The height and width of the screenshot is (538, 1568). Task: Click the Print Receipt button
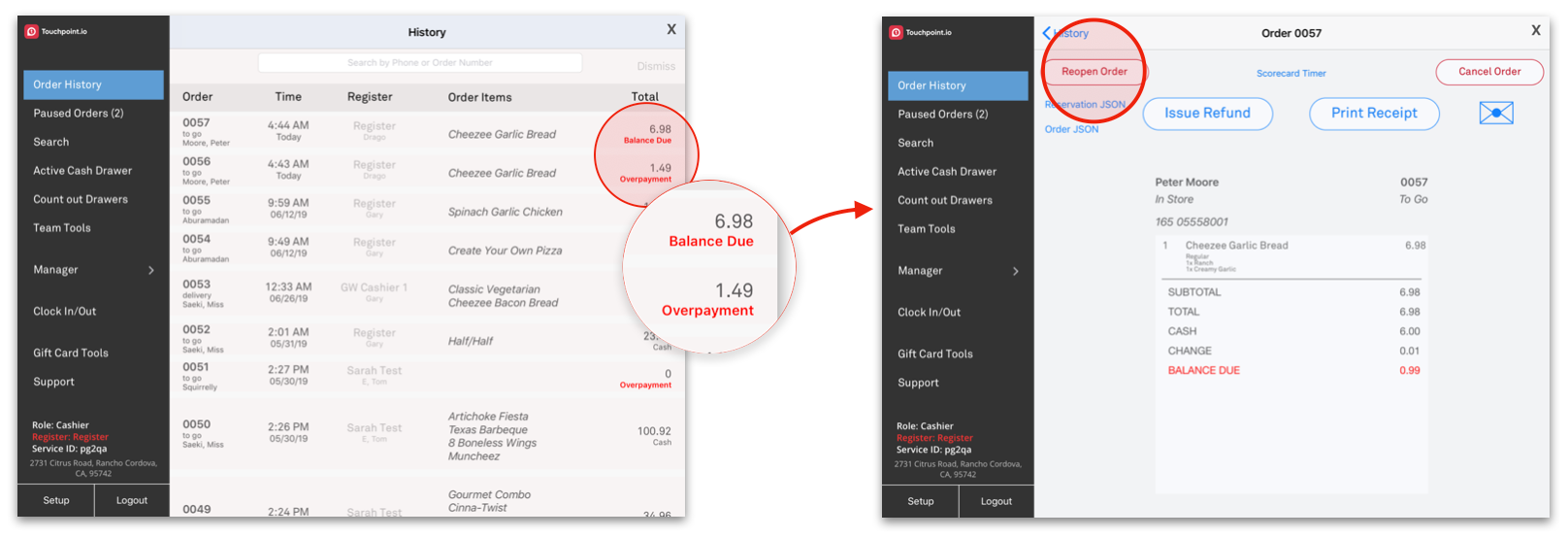tap(1374, 114)
